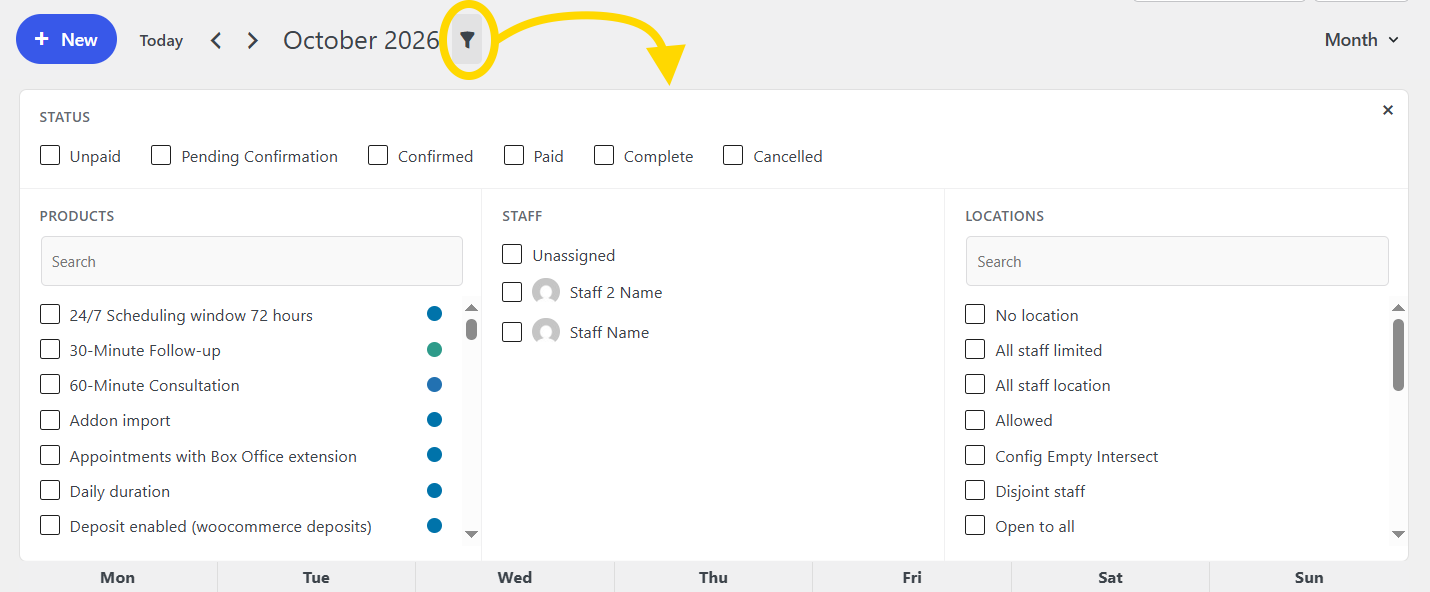Click the STATUS section heading

pyautogui.click(x=65, y=117)
